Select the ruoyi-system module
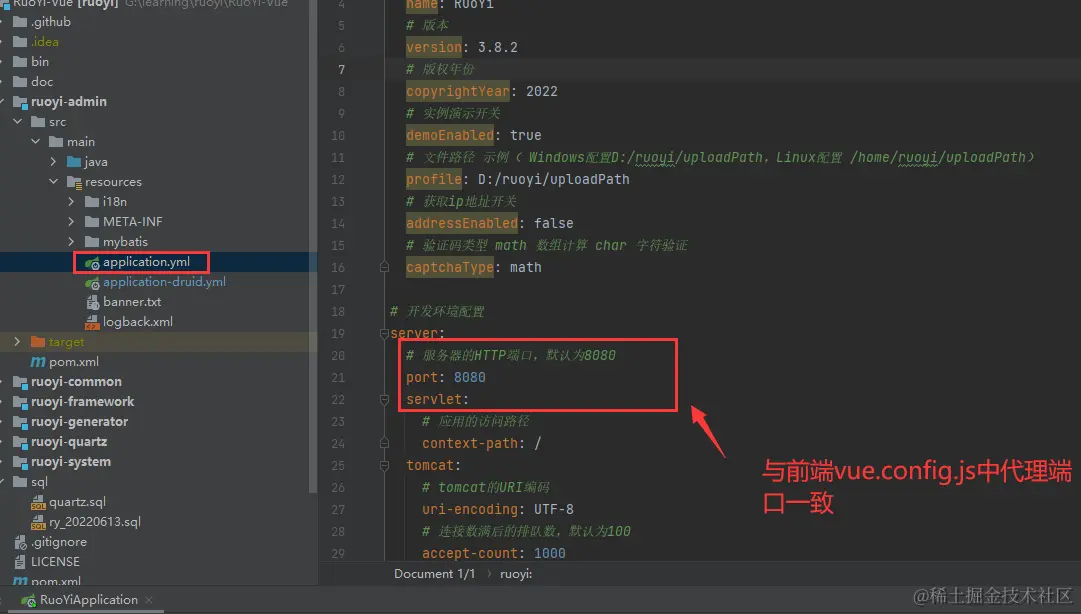The width and height of the screenshot is (1081, 614). click(x=70, y=462)
